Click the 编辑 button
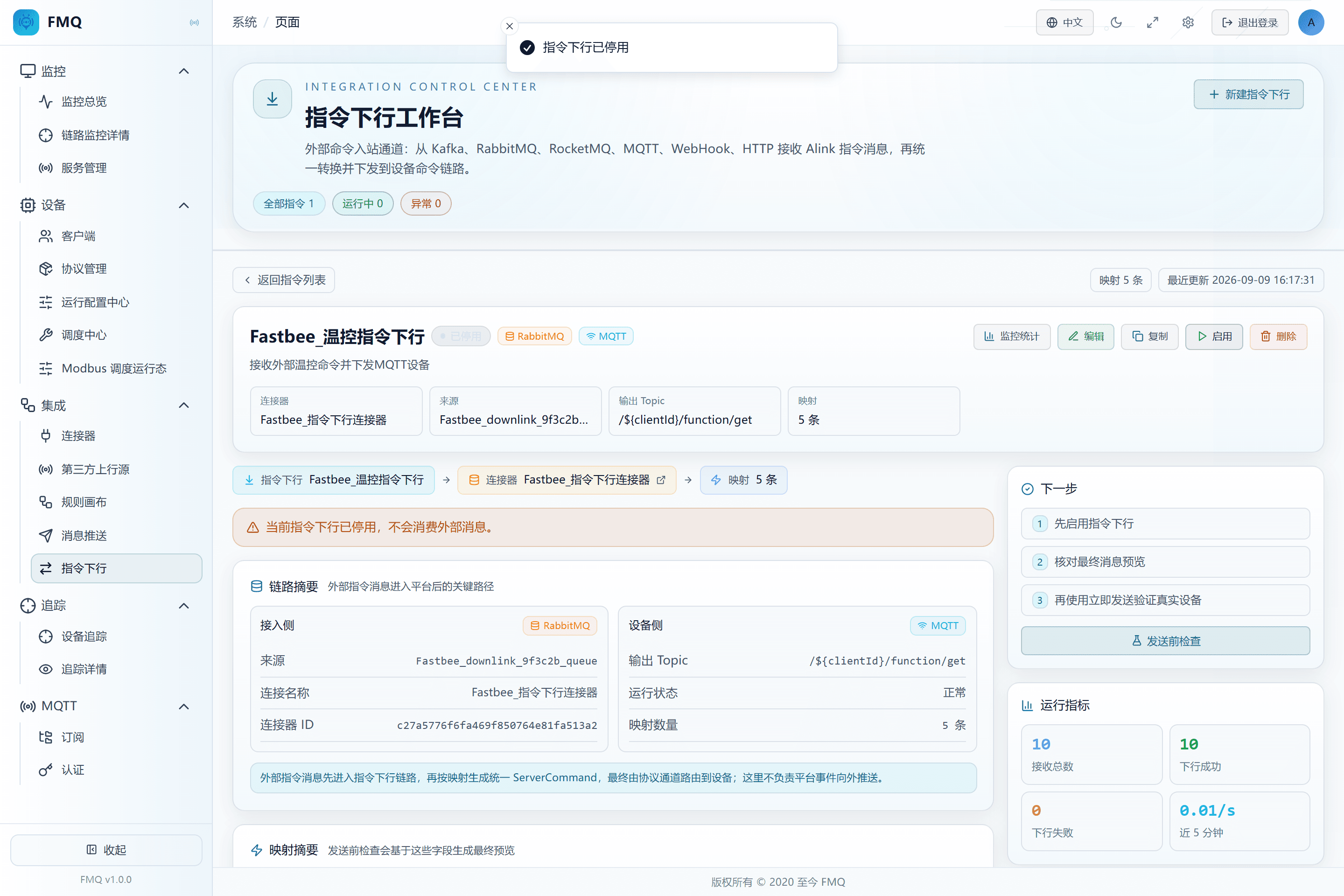Image resolution: width=1344 pixels, height=896 pixels. coord(1085,336)
